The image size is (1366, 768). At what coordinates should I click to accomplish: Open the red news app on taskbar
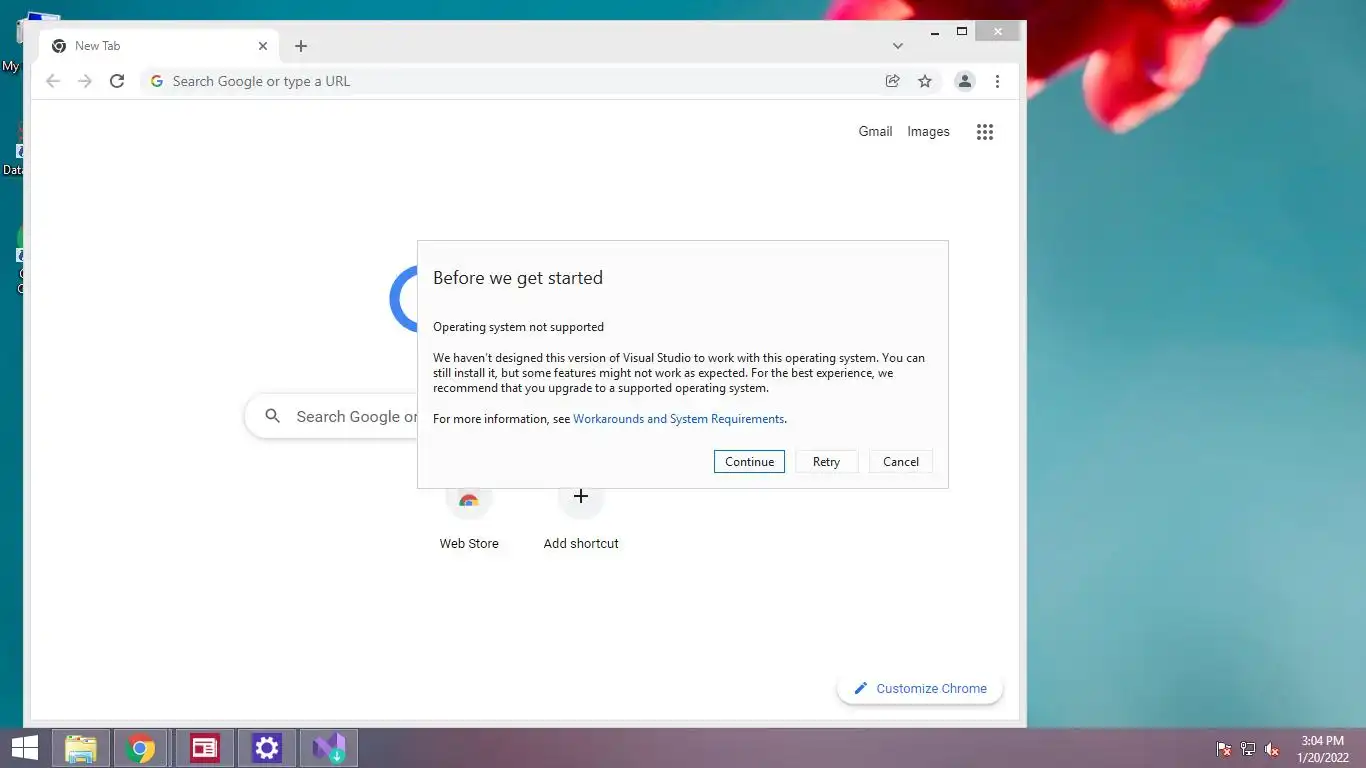click(x=205, y=748)
